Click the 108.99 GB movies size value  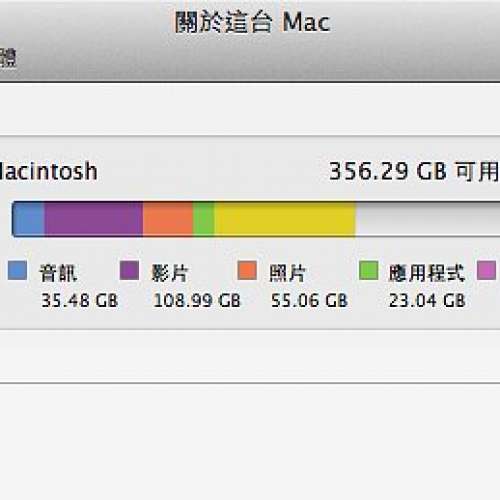pos(197,300)
